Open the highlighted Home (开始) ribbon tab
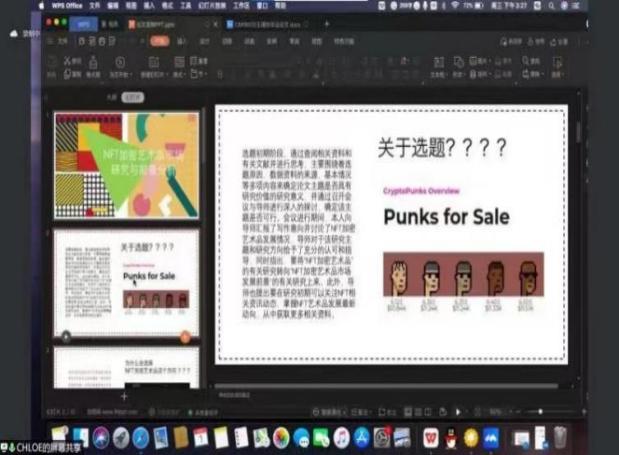Screen dimensions: 619x455 (159, 41)
